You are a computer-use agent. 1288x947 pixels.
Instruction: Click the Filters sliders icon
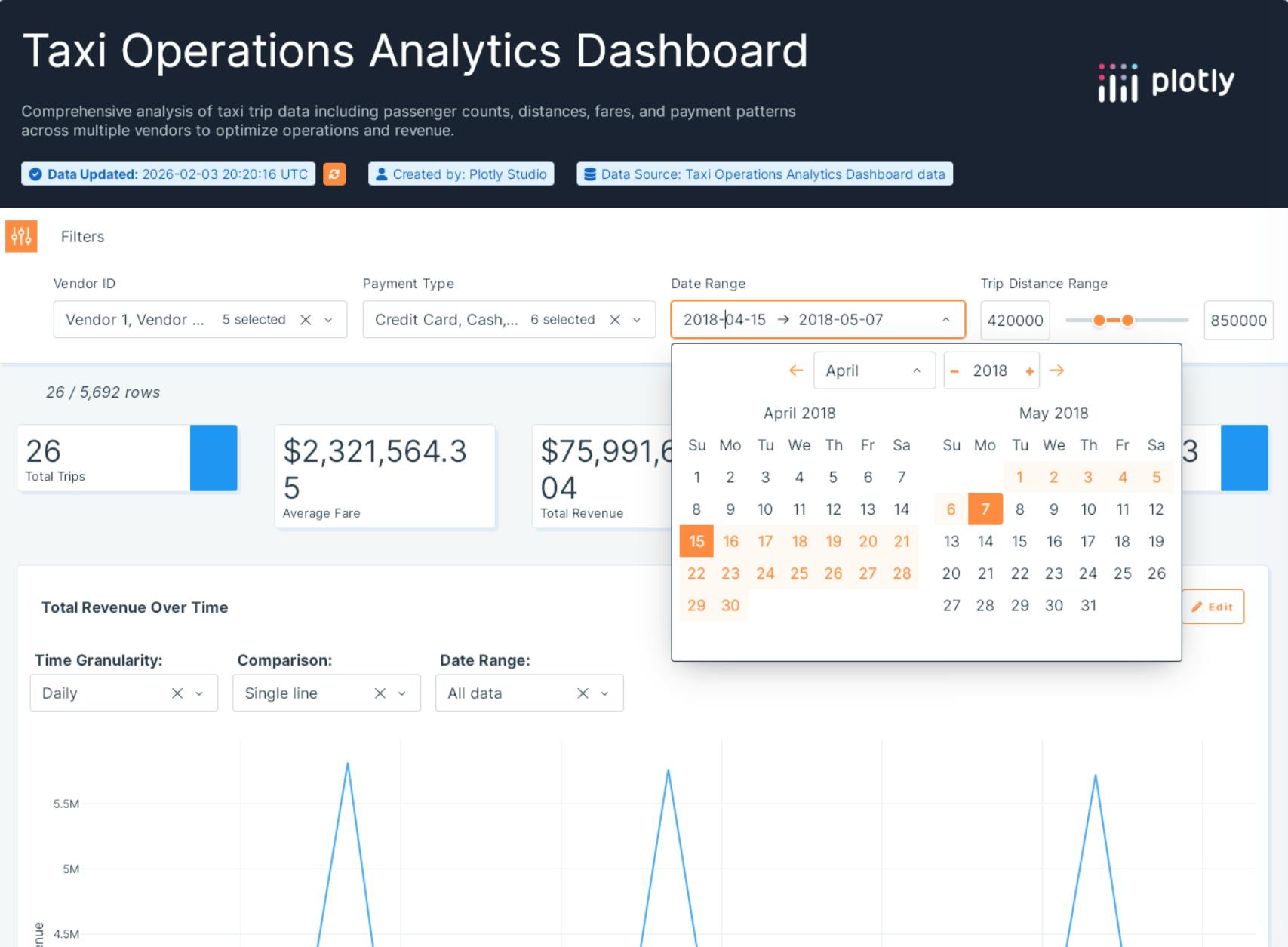(20, 236)
